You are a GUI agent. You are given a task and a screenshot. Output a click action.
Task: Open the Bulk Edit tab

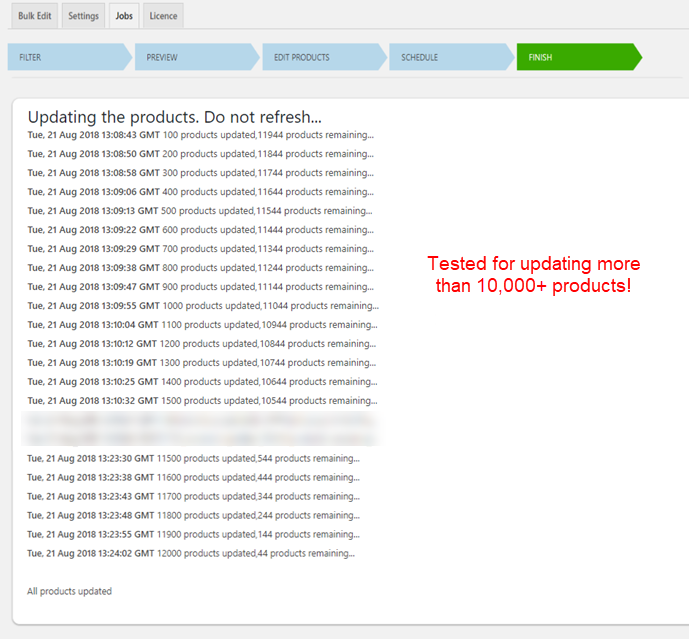tap(35, 16)
